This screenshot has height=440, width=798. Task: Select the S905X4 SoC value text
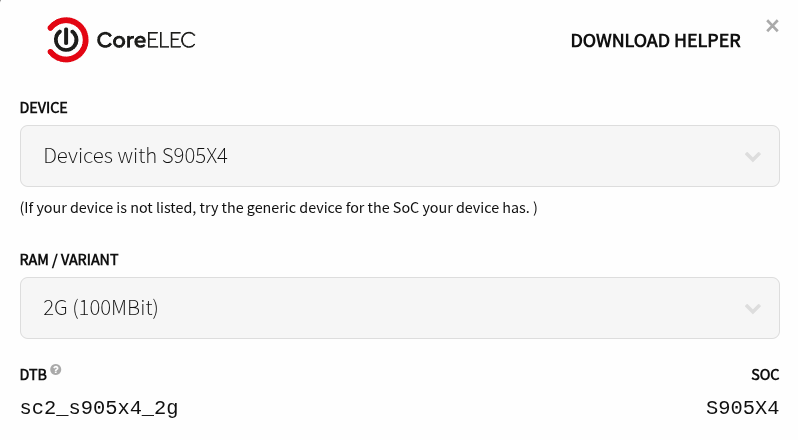point(742,408)
